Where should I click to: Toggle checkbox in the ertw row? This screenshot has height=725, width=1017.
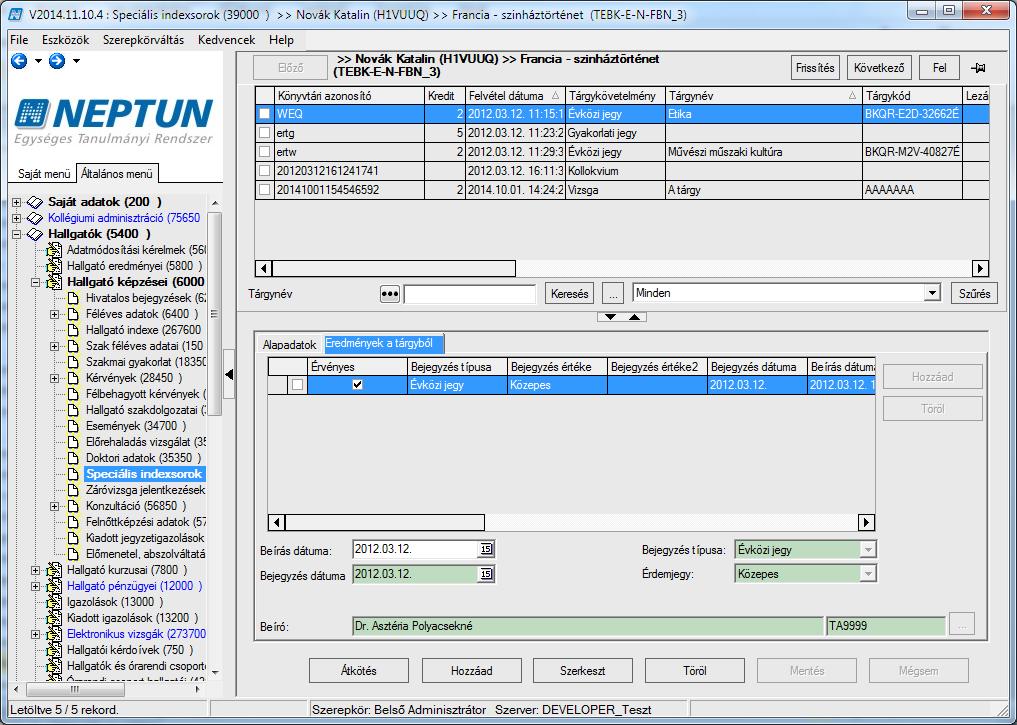[265, 152]
